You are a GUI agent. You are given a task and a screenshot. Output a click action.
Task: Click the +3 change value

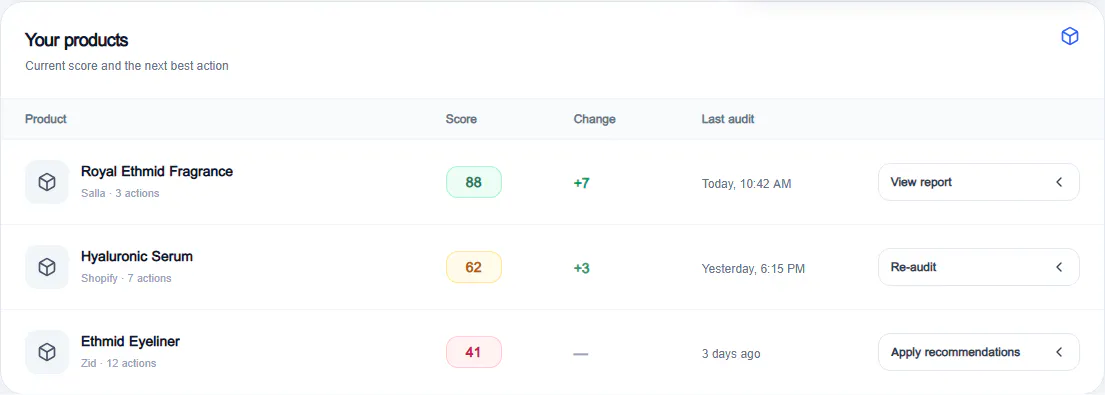(581, 268)
